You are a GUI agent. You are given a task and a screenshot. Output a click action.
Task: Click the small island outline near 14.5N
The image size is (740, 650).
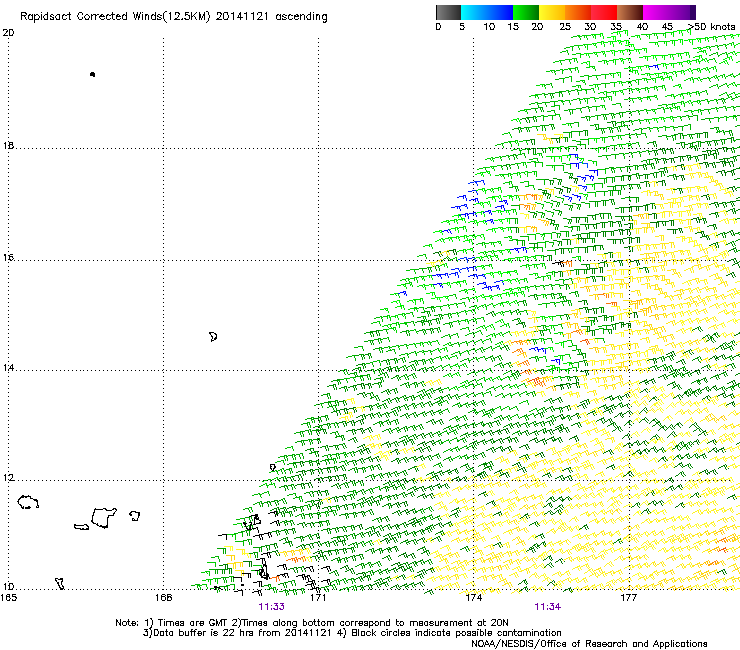tap(213, 337)
